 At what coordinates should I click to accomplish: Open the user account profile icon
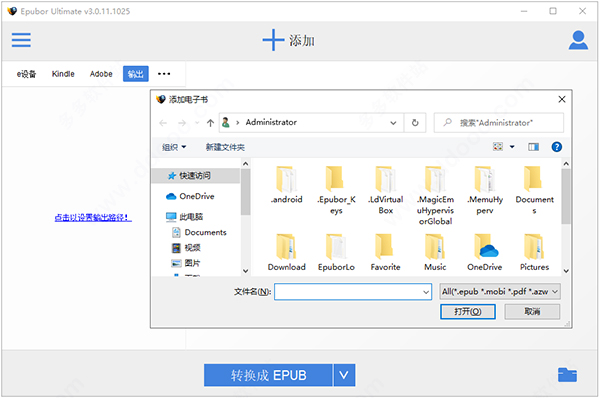578,40
